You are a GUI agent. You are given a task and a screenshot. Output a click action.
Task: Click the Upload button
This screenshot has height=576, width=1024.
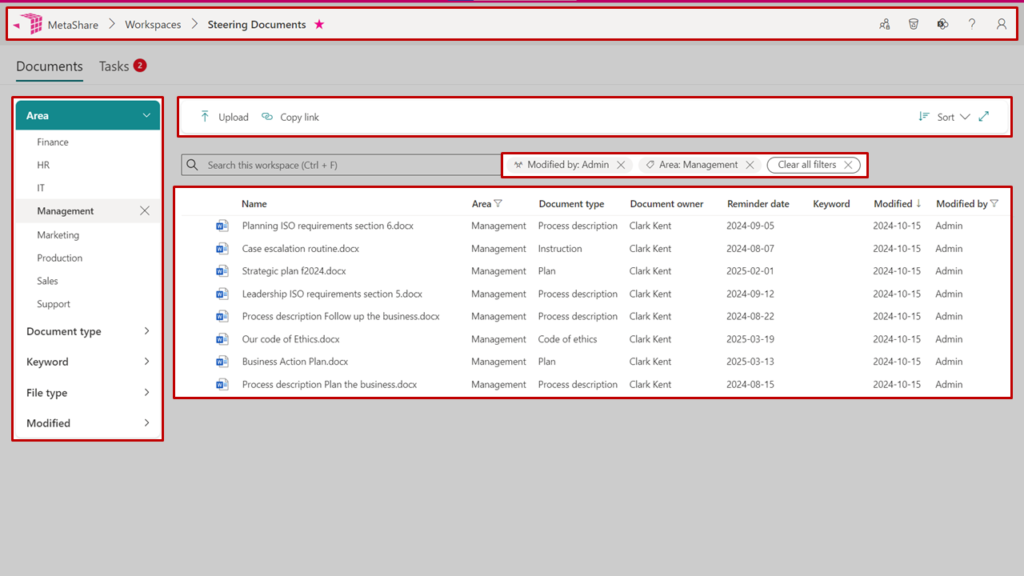pyautogui.click(x=224, y=117)
